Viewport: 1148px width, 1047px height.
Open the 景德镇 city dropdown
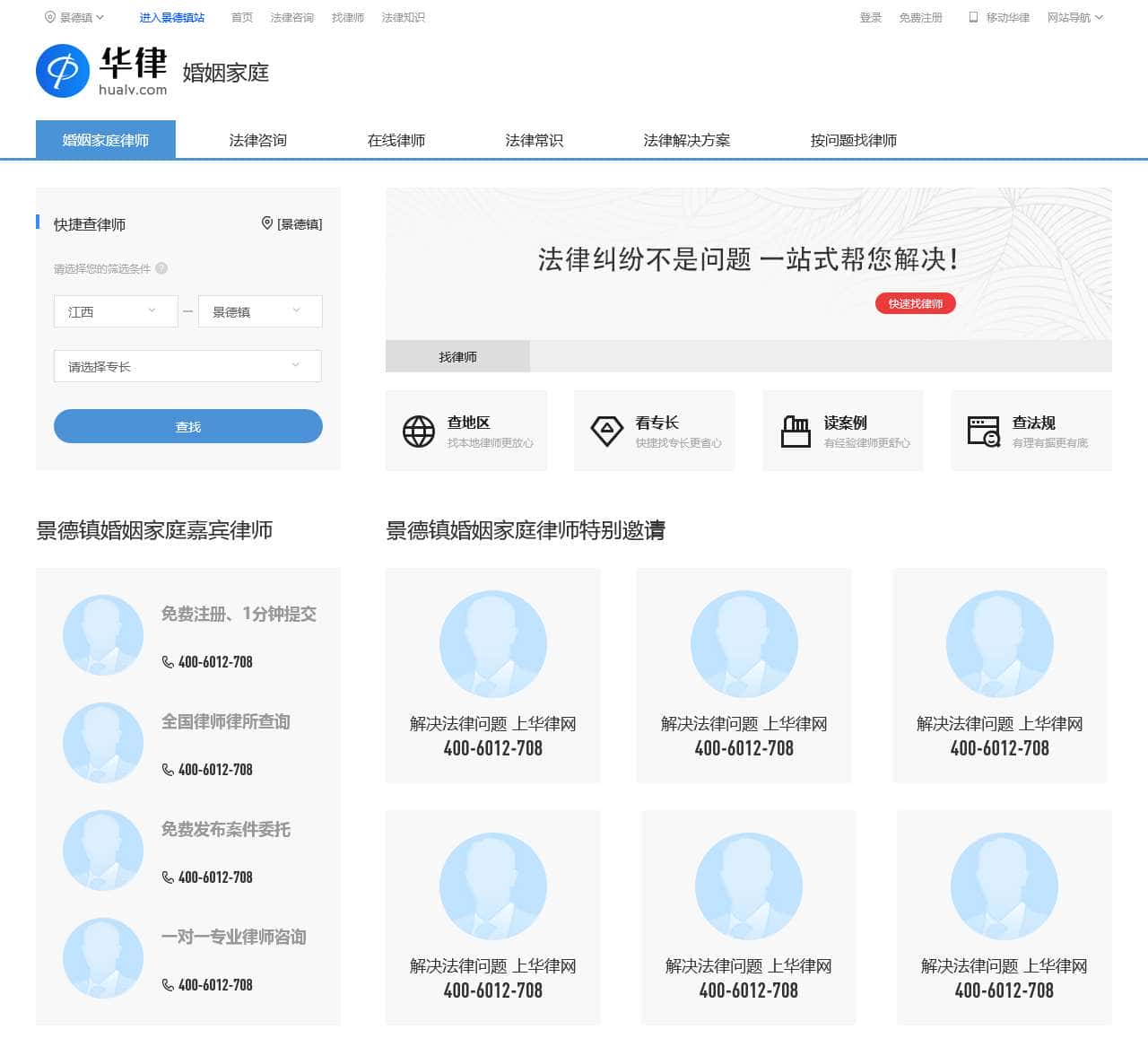coord(259,311)
